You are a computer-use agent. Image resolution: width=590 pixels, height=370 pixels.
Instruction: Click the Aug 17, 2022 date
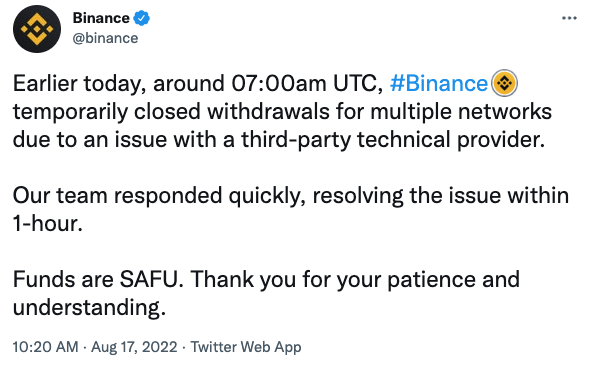[134, 347]
